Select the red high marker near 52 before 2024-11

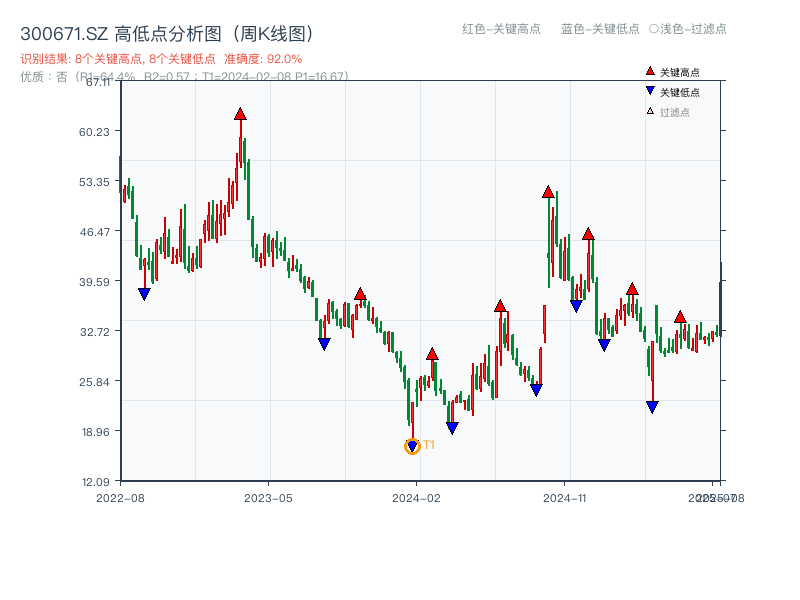click(x=548, y=192)
